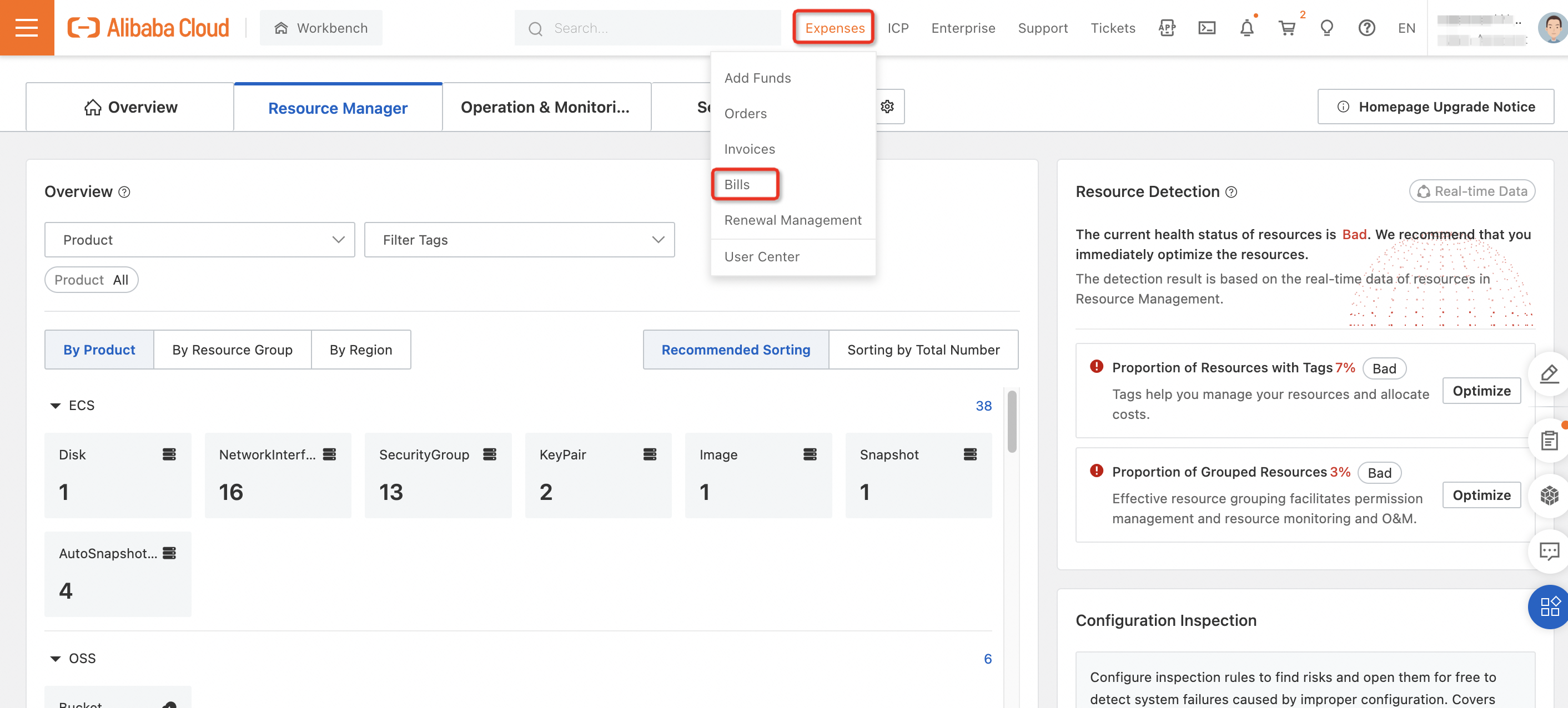Image resolution: width=1568 pixels, height=708 pixels.
Task: Open the floating chat feedback icon
Action: pyautogui.click(x=1549, y=551)
